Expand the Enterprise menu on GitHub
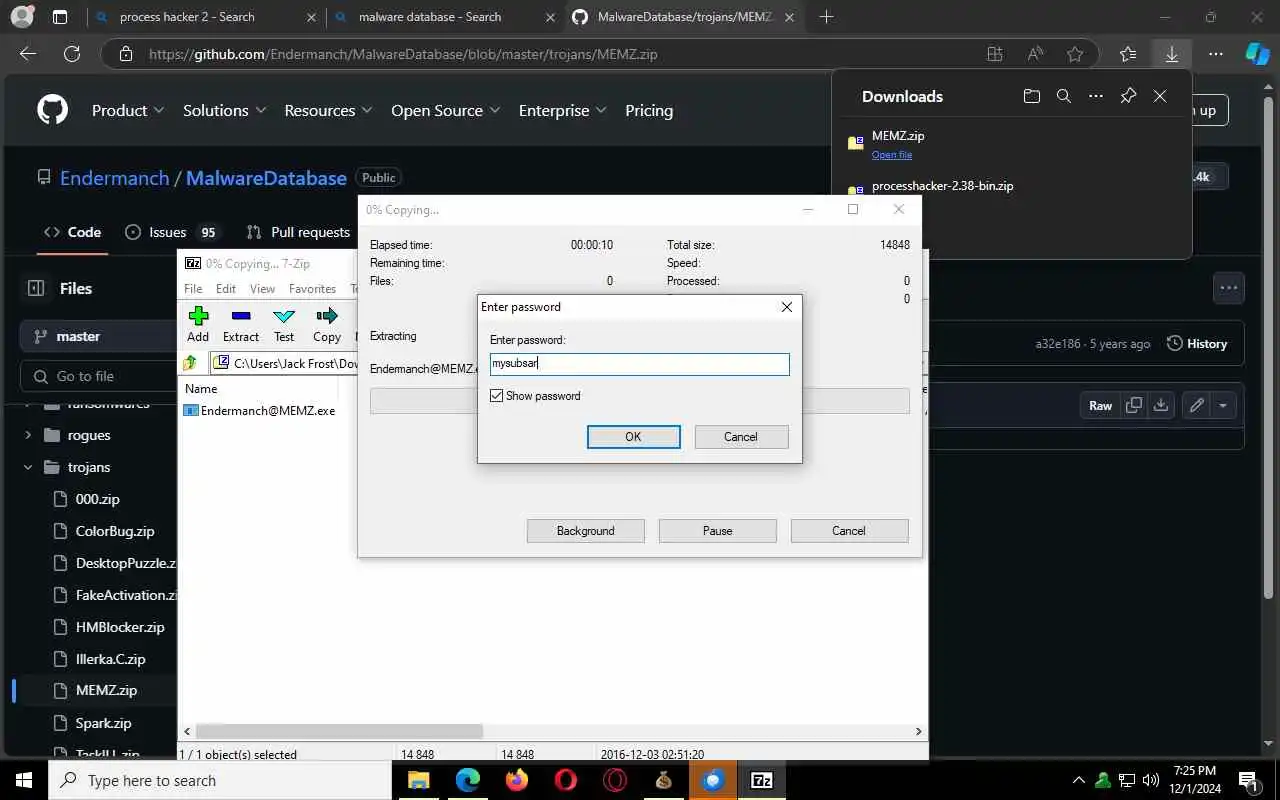Viewport: 1280px width, 800px height. pos(562,110)
